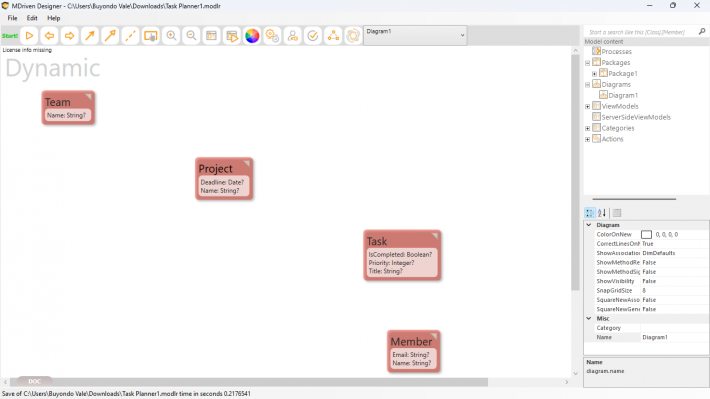710x399 pixels.
Task: Select the association arrow tool
Action: coord(90,36)
